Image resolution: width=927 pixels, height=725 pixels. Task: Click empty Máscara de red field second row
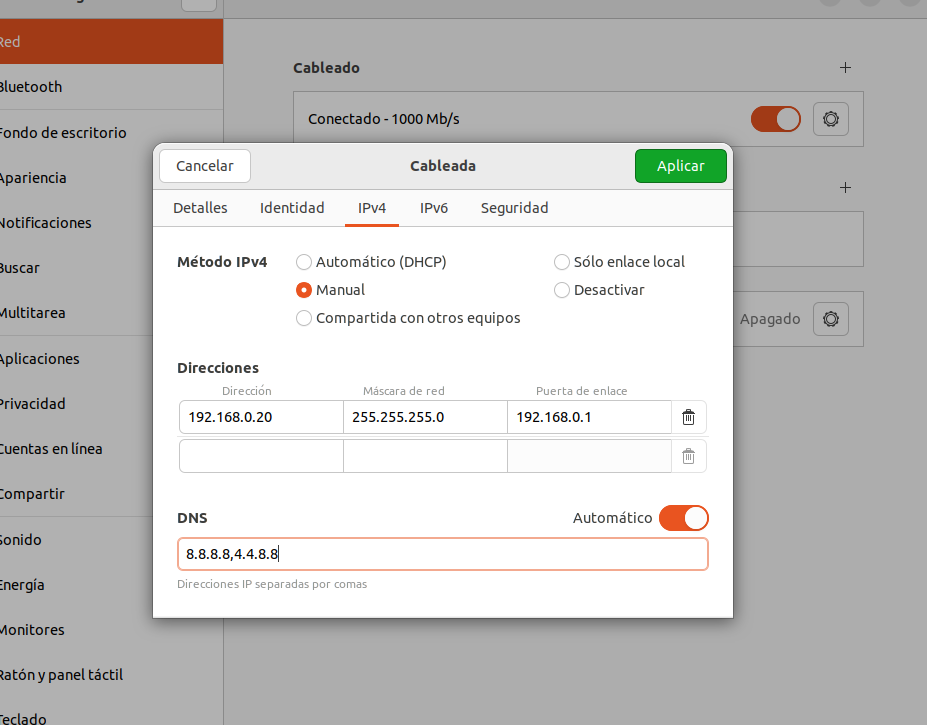(425, 456)
